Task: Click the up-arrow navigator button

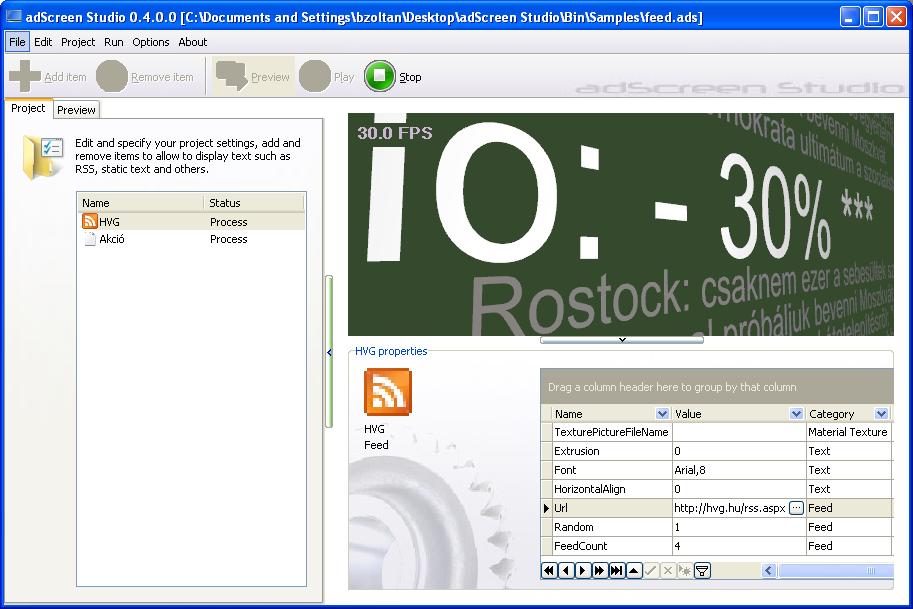Action: (x=634, y=571)
